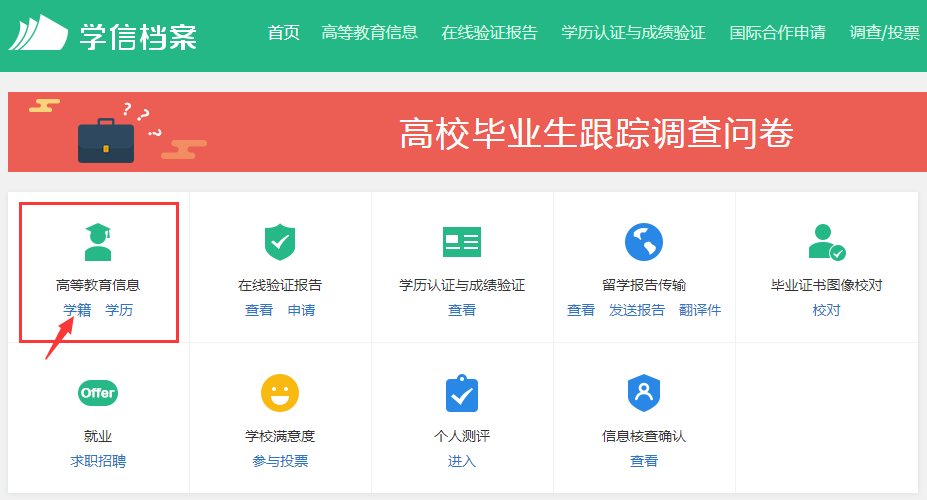This screenshot has height=500, width=927.
Task: Click the 参与投票 link
Action: tap(280, 461)
